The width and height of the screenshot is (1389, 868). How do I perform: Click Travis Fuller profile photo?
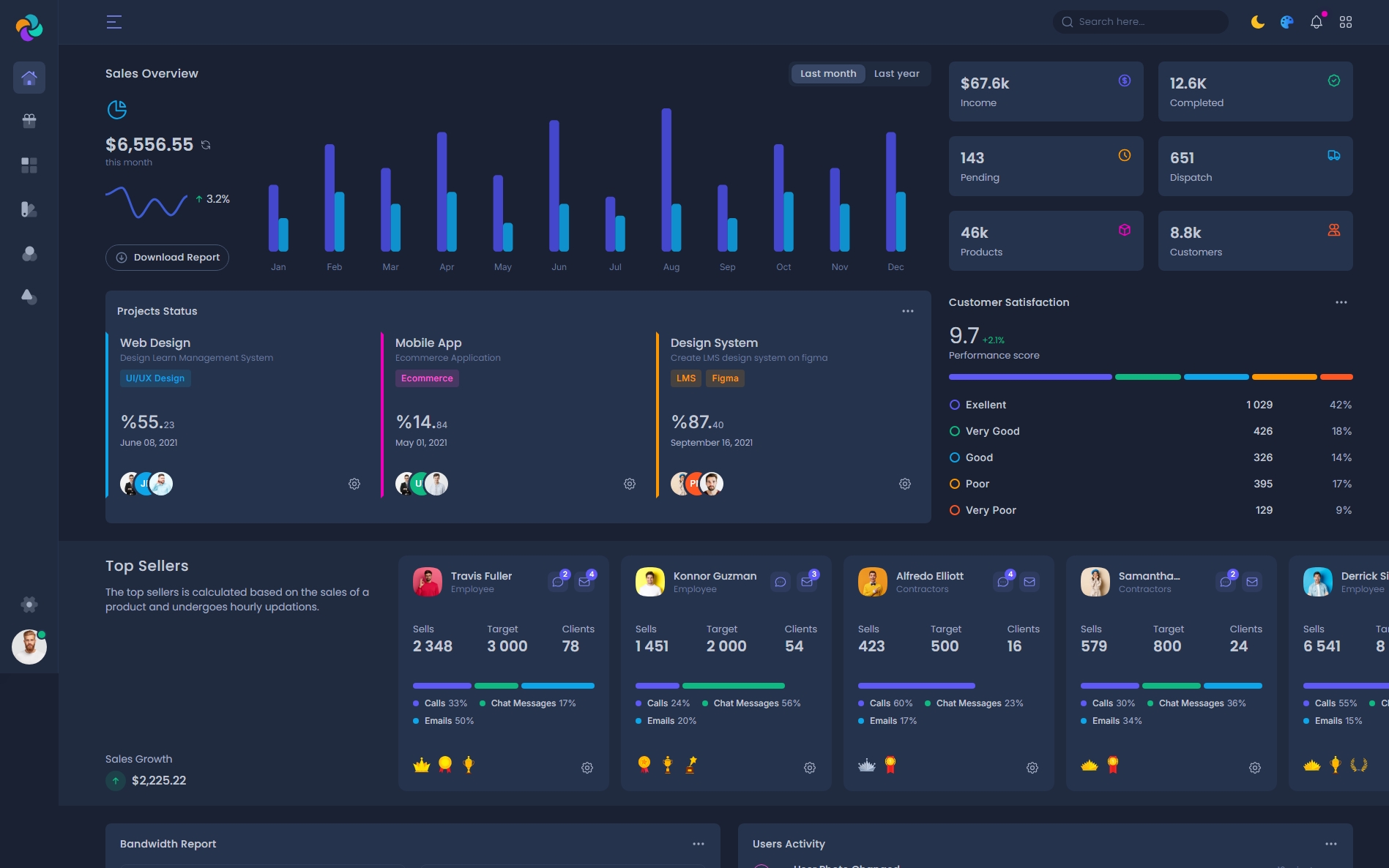pos(428,582)
